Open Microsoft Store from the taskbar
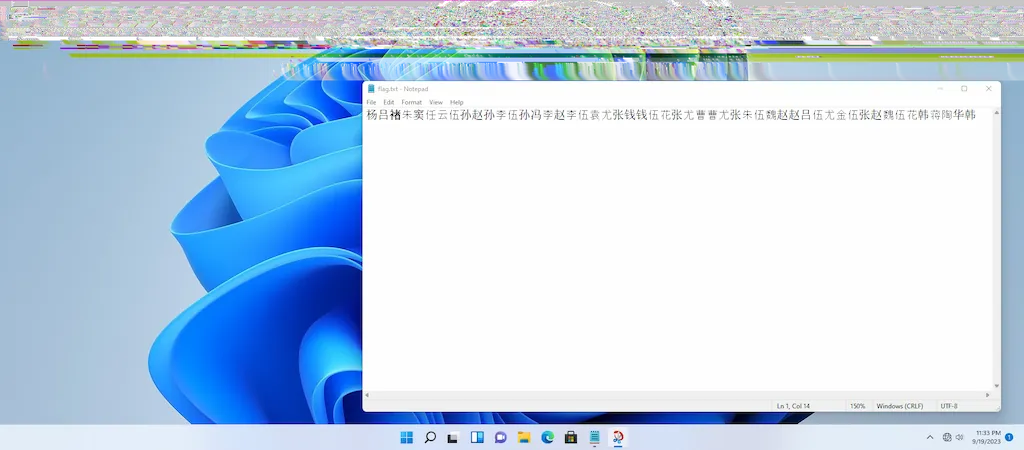Viewport: 1024px width, 450px height. pyautogui.click(x=571, y=437)
